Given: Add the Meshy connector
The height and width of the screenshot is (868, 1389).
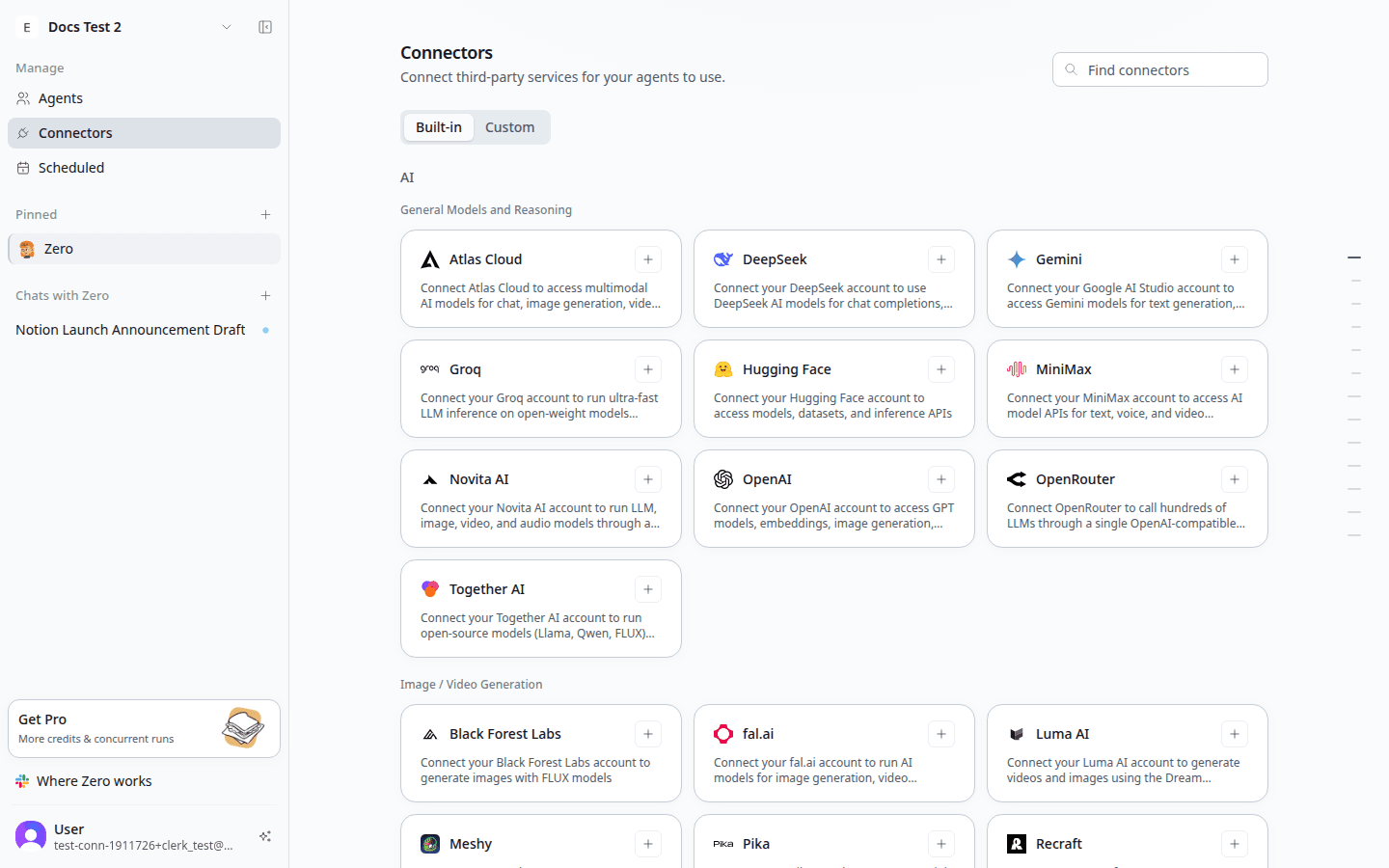Looking at the screenshot, I should point(648,844).
